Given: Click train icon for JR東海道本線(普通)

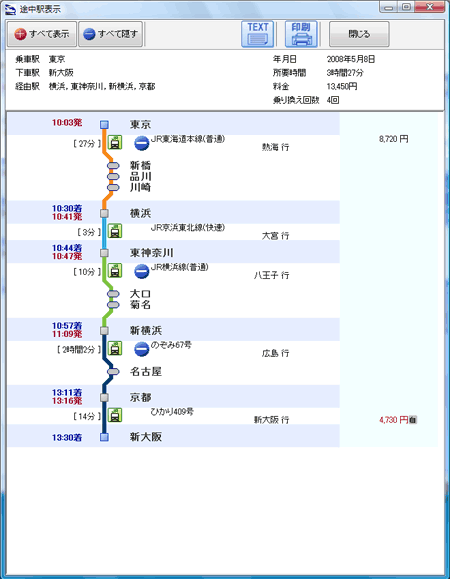Looking at the screenshot, I should [115, 143].
